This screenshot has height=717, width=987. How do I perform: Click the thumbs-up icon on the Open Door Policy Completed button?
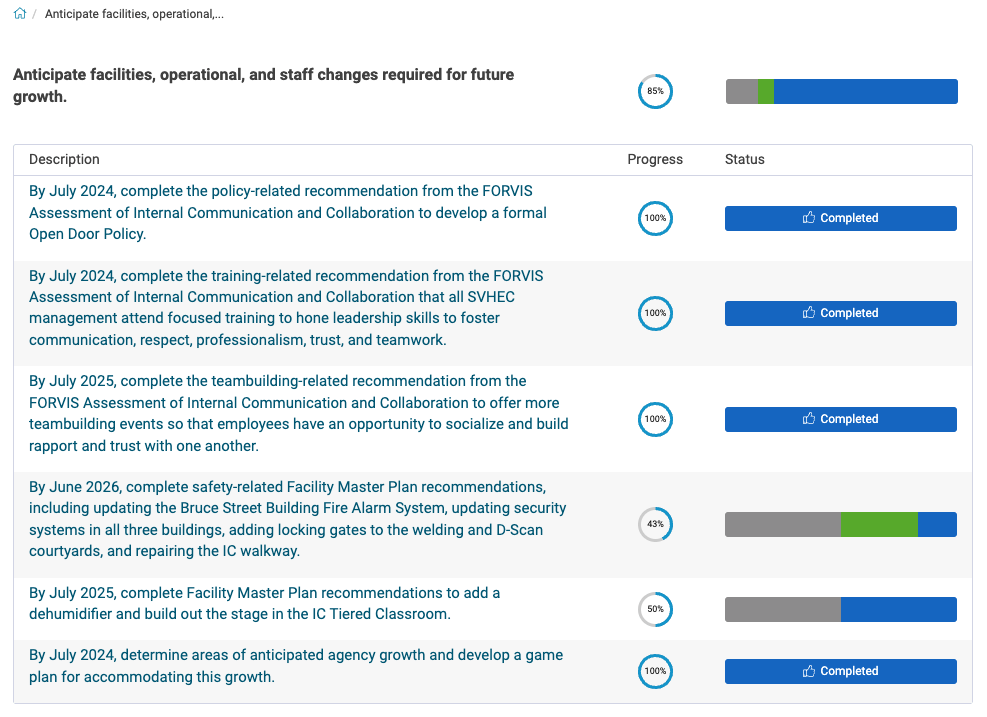point(808,218)
